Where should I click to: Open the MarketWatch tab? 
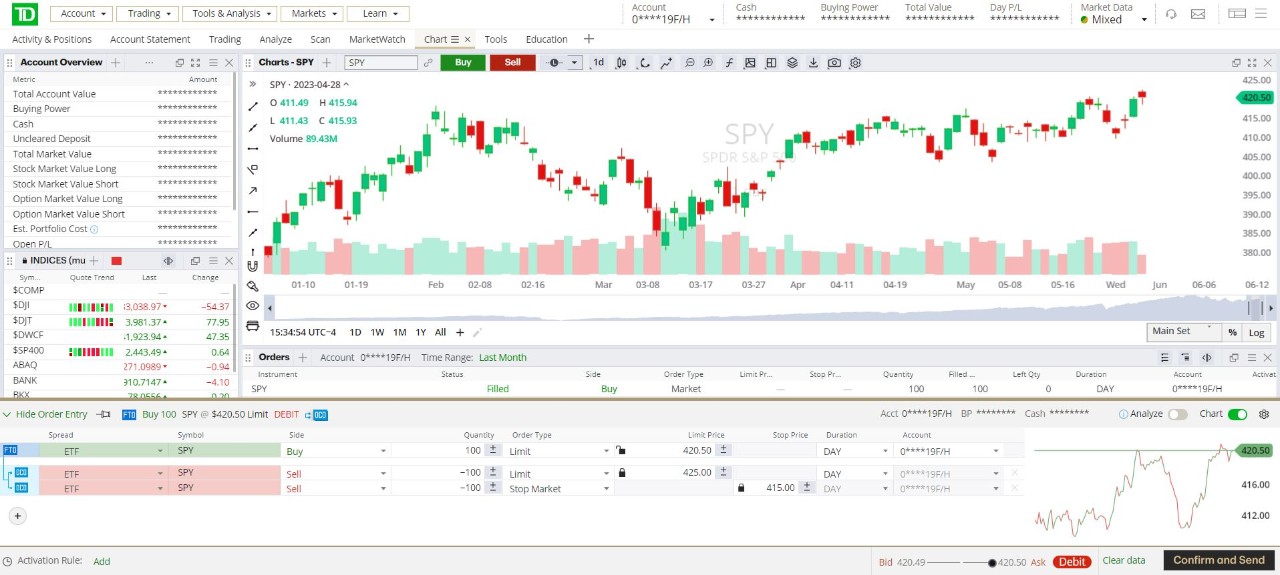tap(377, 39)
